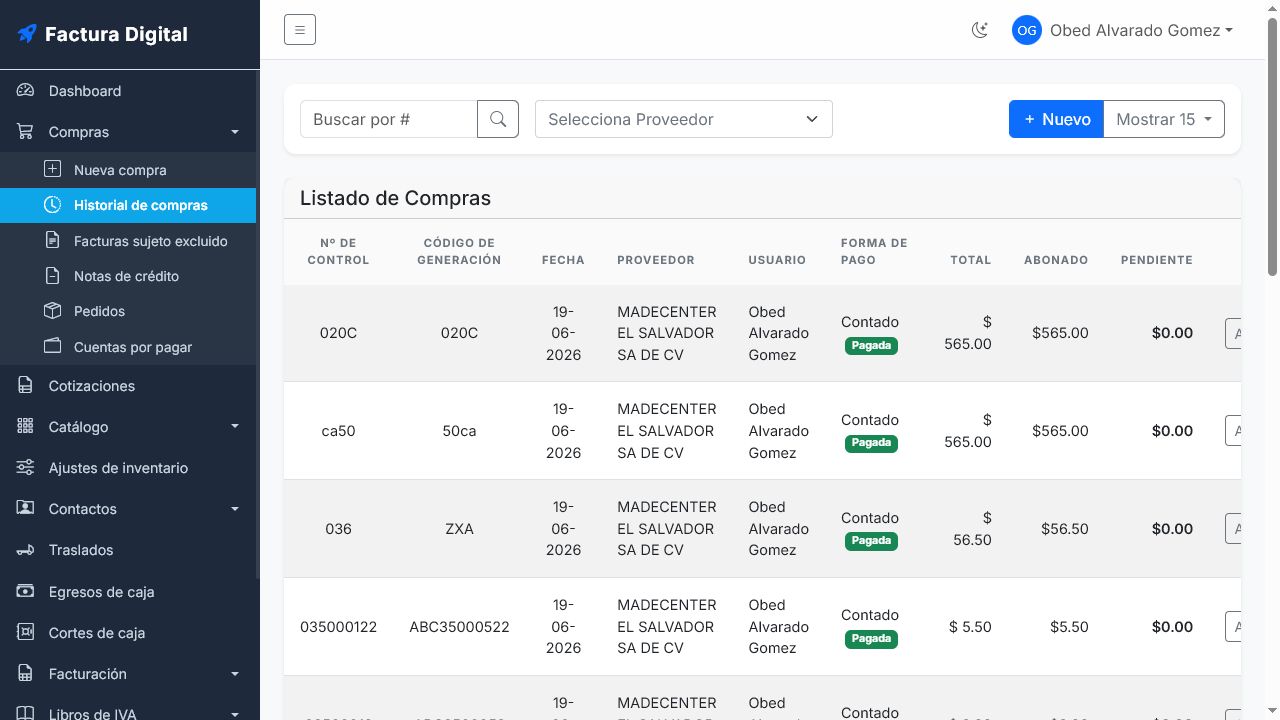This screenshot has height=720, width=1280.
Task: Open Dashboard from the sidebar
Action: (x=128, y=91)
